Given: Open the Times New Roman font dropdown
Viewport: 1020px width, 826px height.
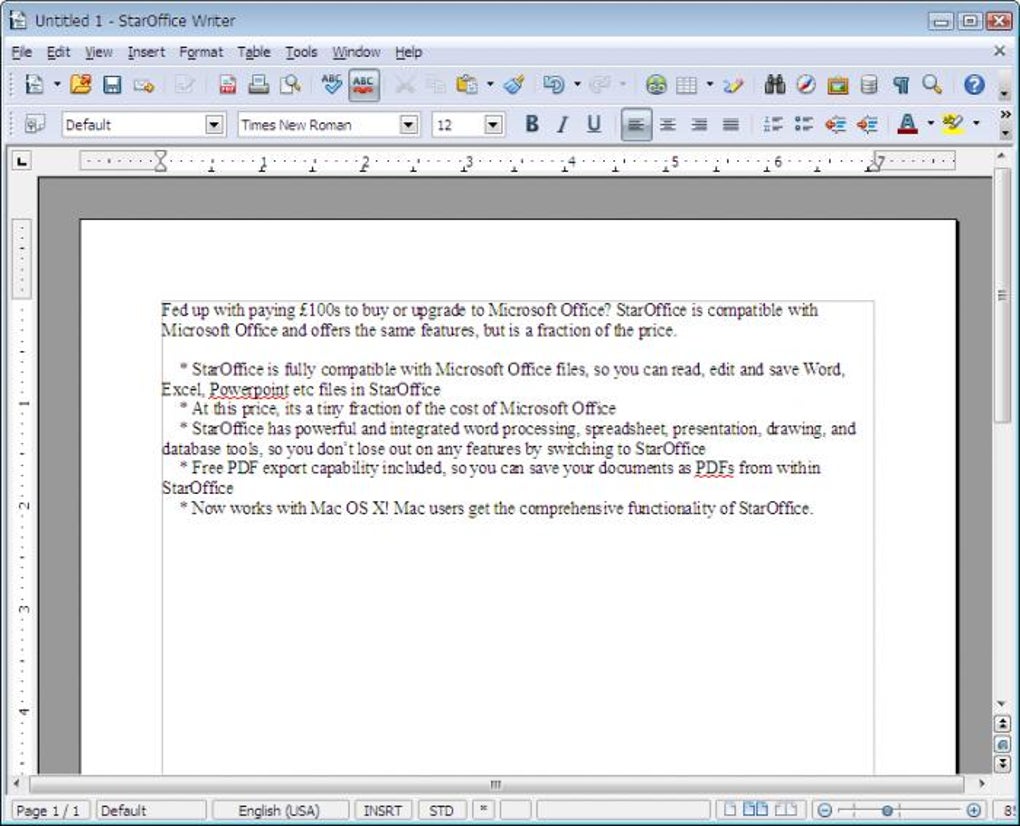Looking at the screenshot, I should click(409, 124).
